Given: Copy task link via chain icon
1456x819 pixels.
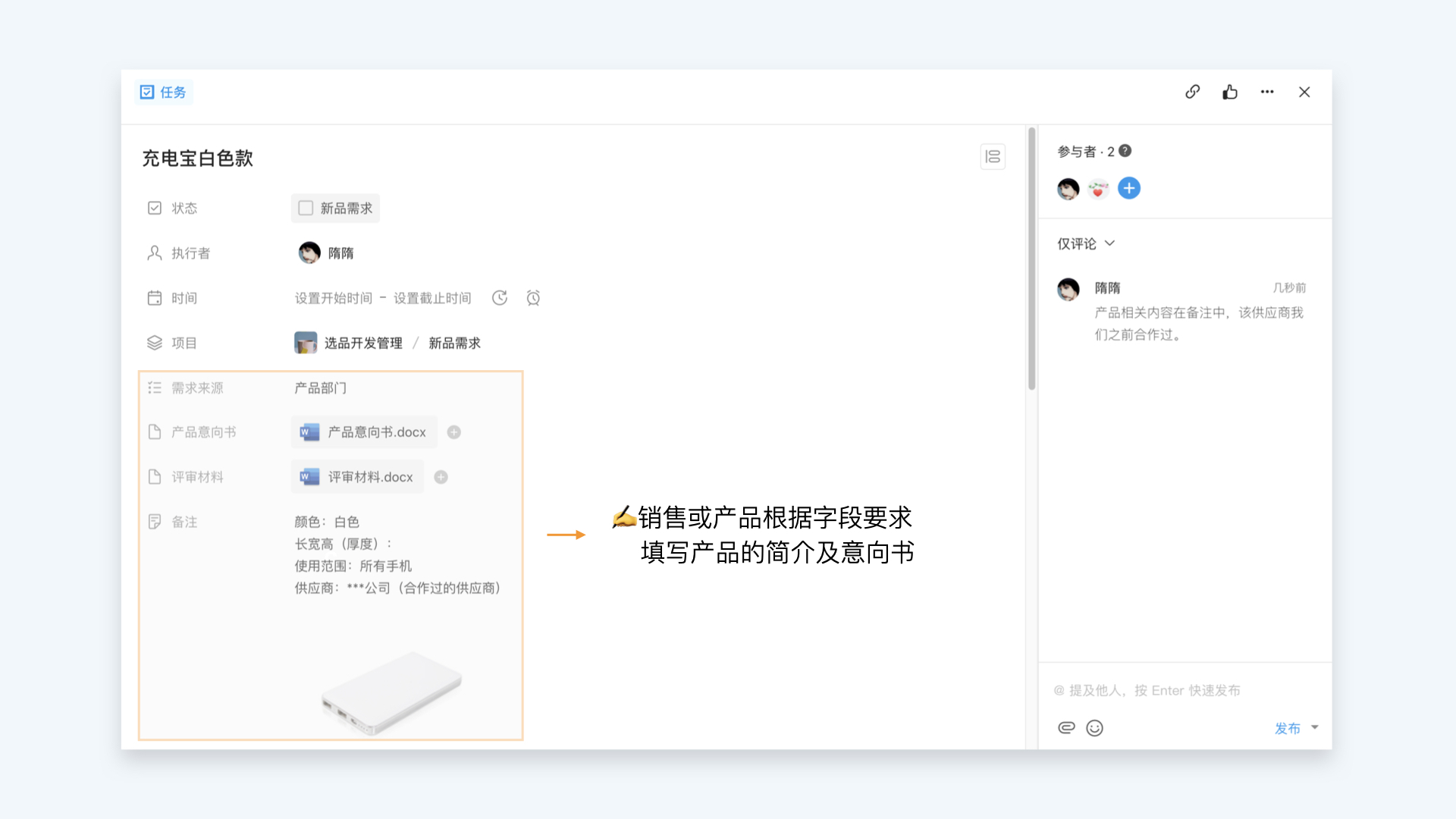Looking at the screenshot, I should 1192,92.
